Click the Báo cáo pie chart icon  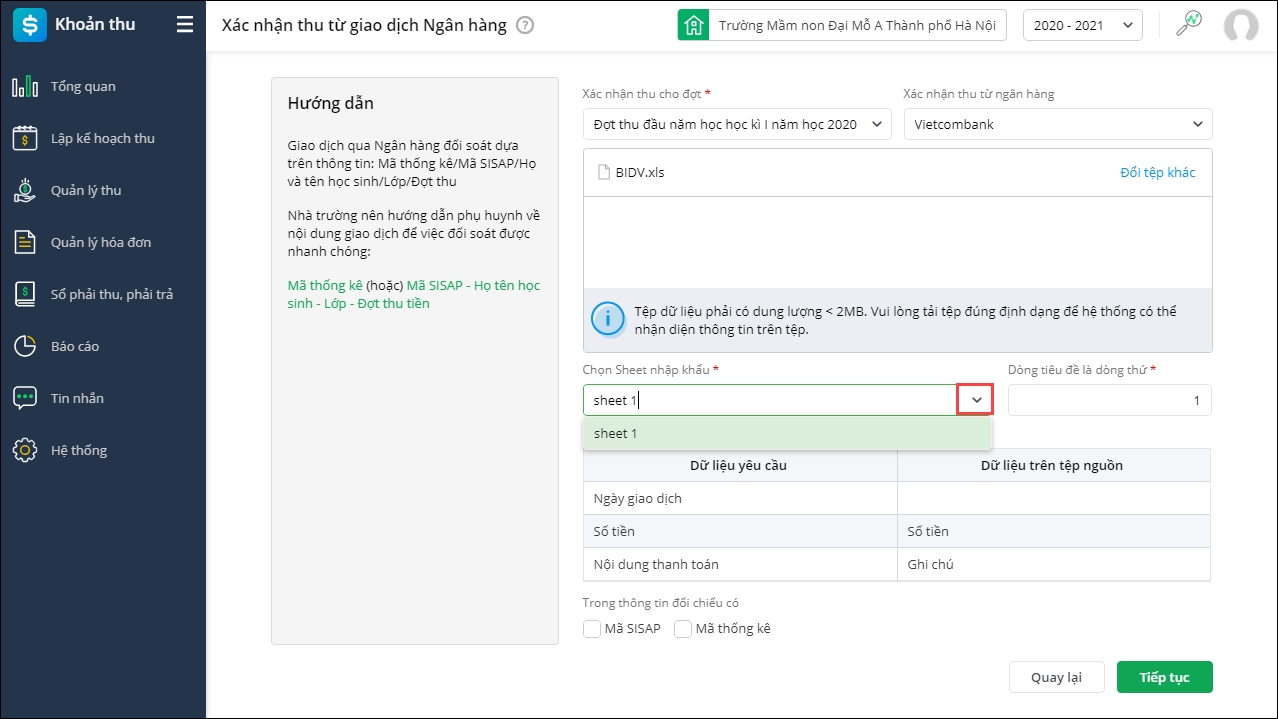click(x=25, y=347)
